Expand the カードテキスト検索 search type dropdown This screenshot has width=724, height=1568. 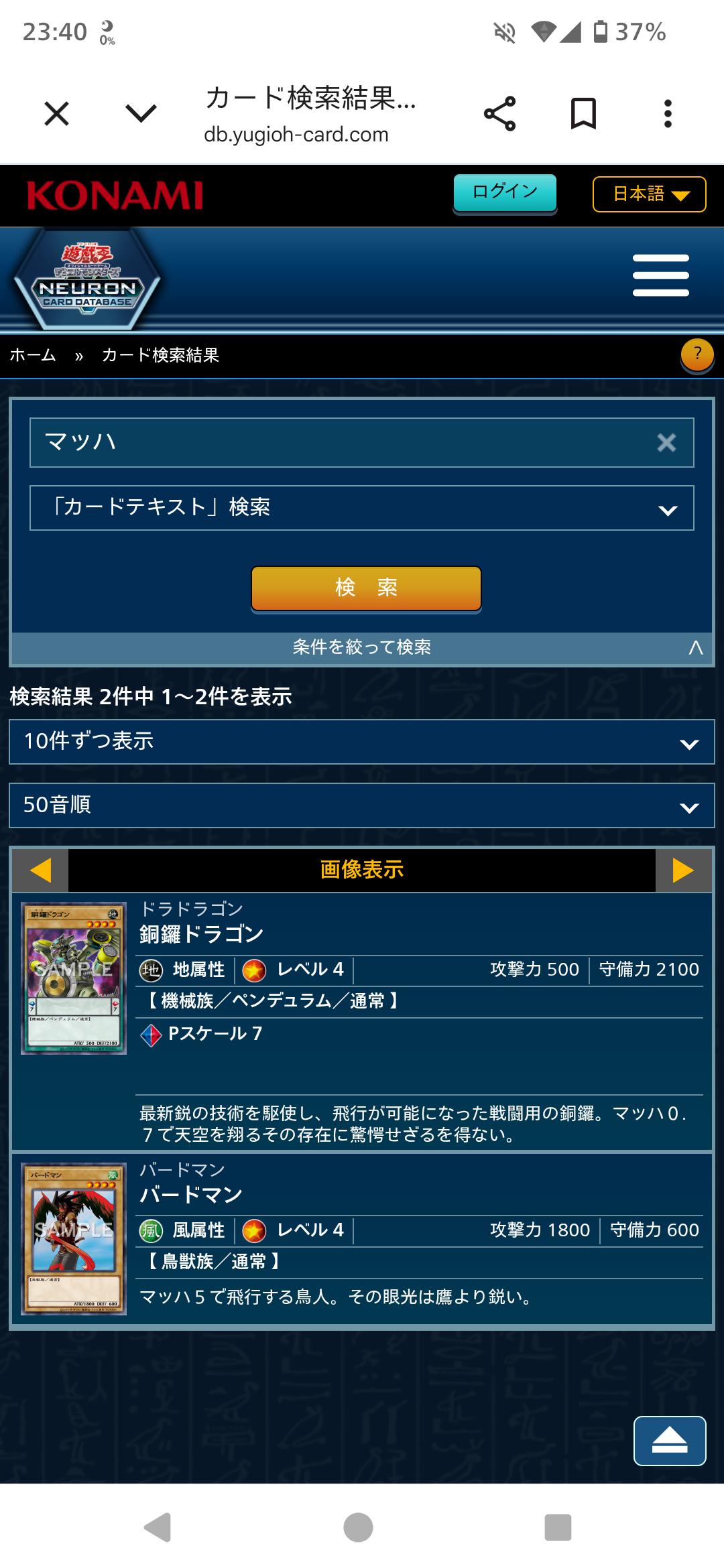coord(362,508)
